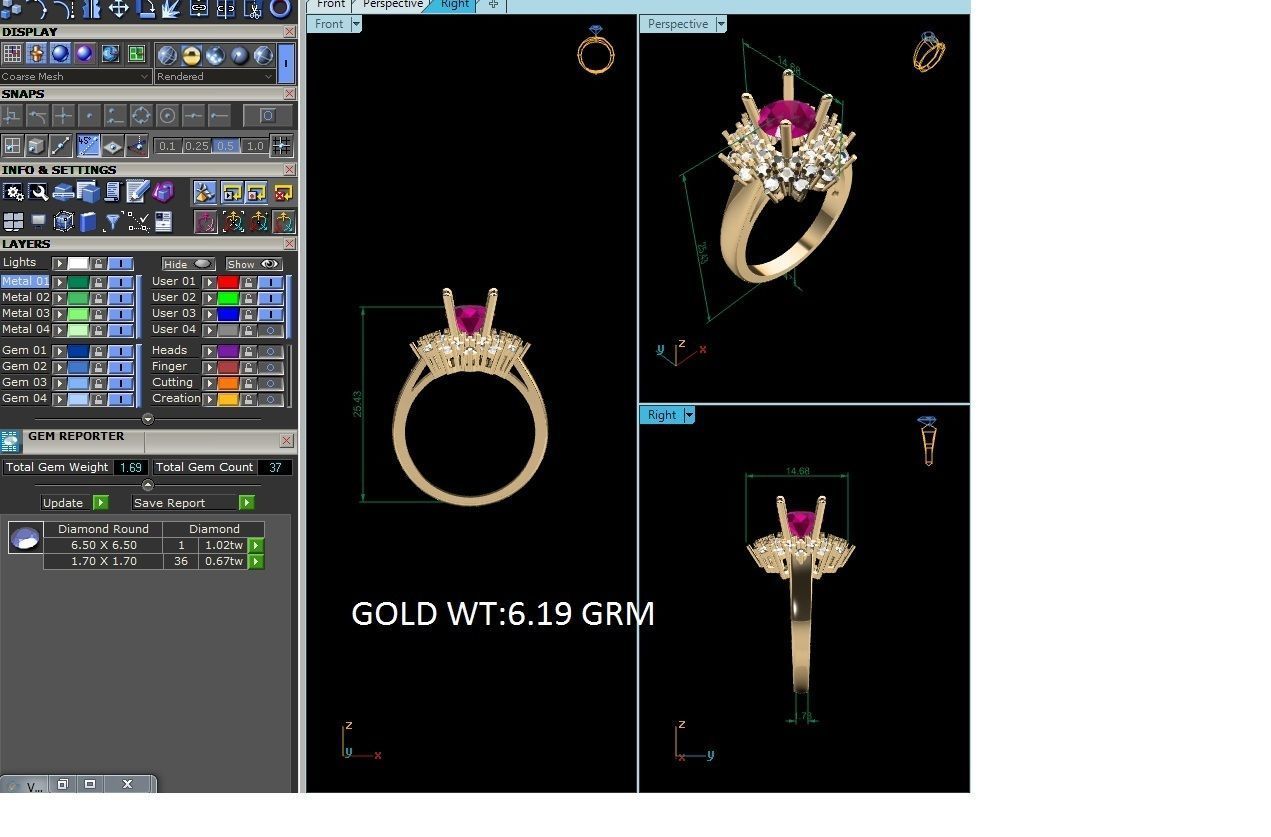Click the scissors trim tool icon
This screenshot has height=837, width=1271.
pyautogui.click(x=253, y=9)
